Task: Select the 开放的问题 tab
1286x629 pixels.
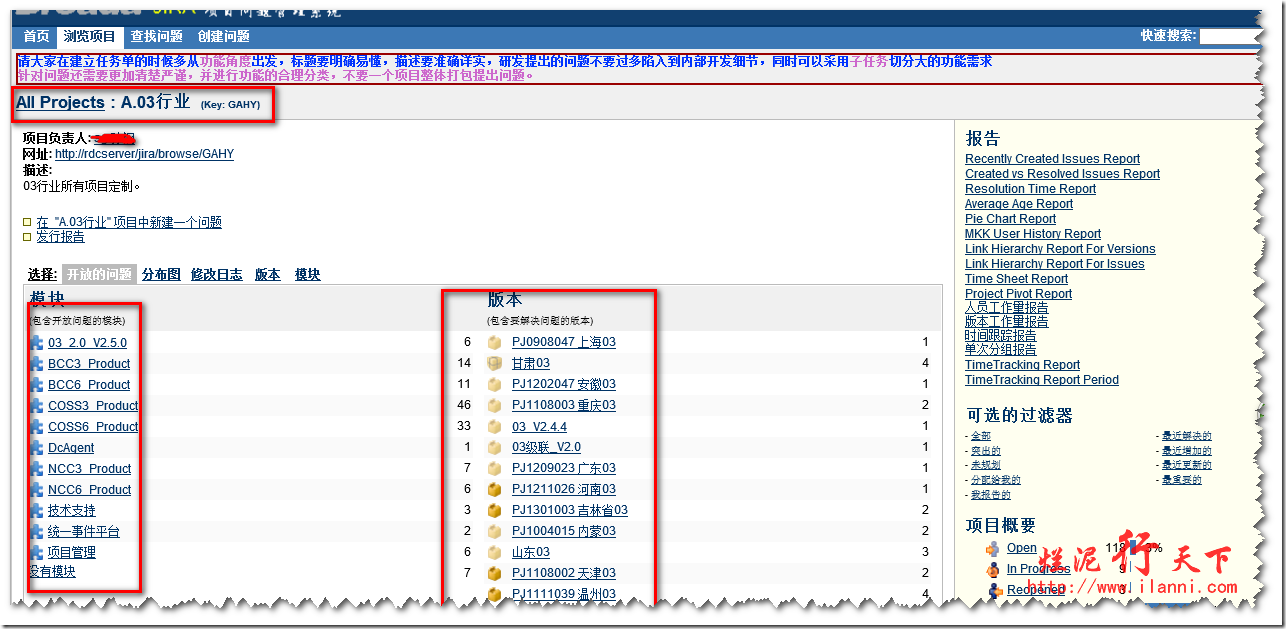Action: point(99,275)
